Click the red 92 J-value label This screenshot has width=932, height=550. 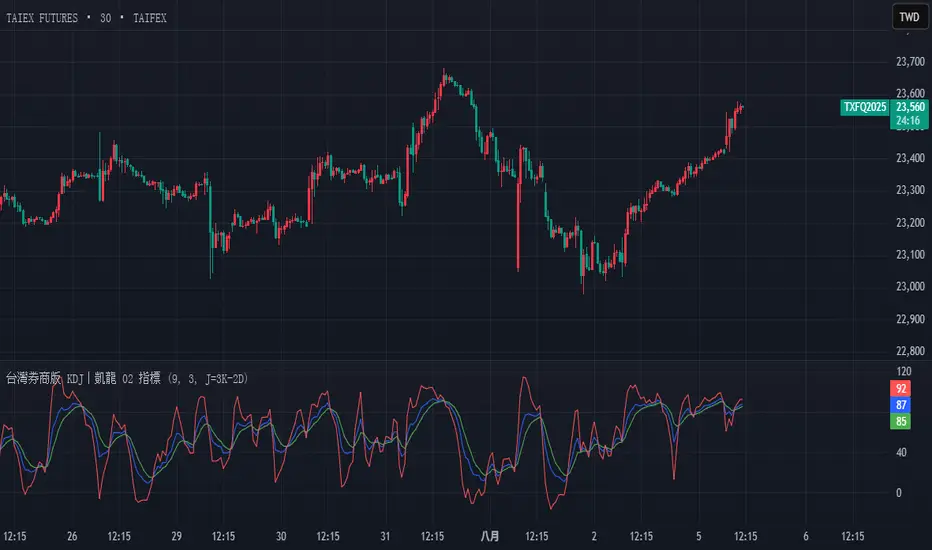pyautogui.click(x=903, y=388)
